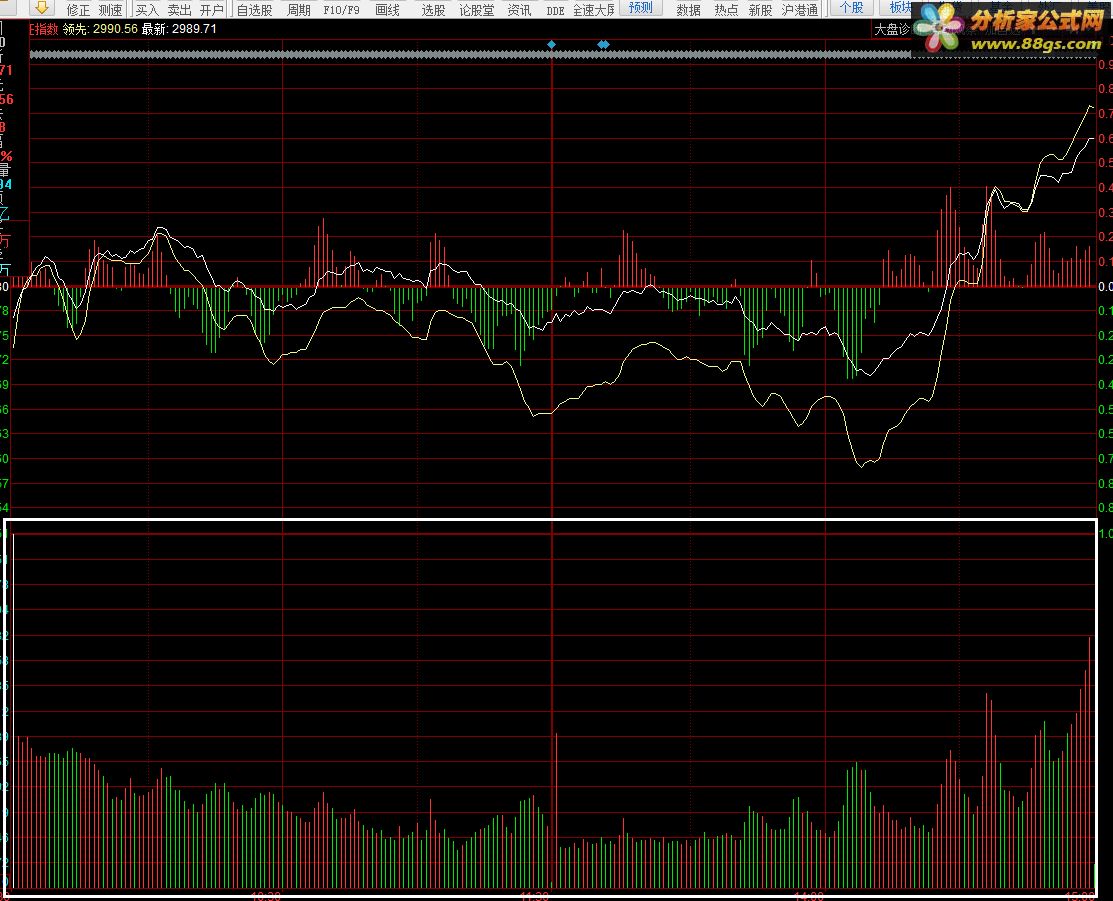Open the F10/F9 info item
The image size is (1113, 901).
(x=341, y=10)
